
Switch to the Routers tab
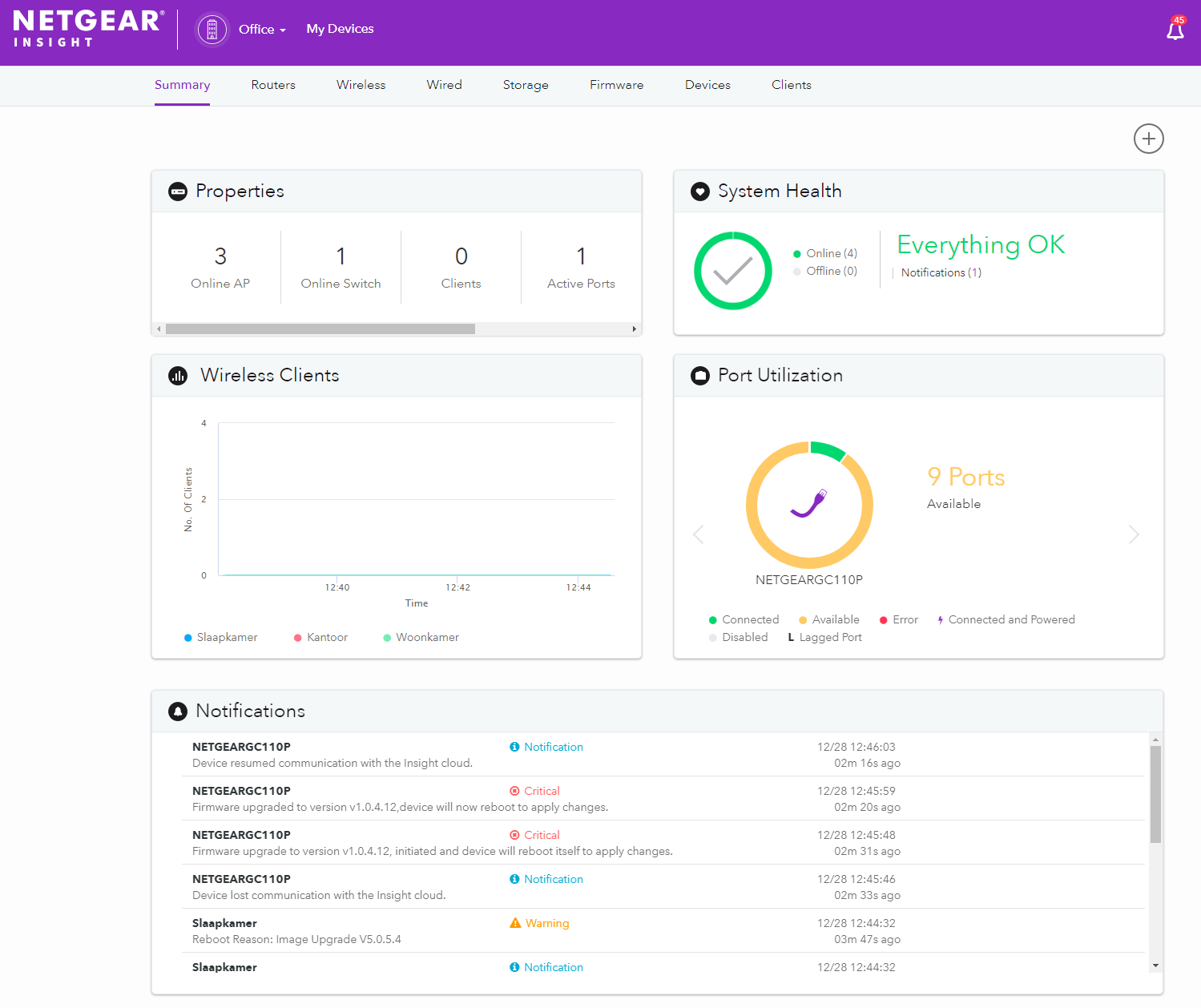coord(273,85)
